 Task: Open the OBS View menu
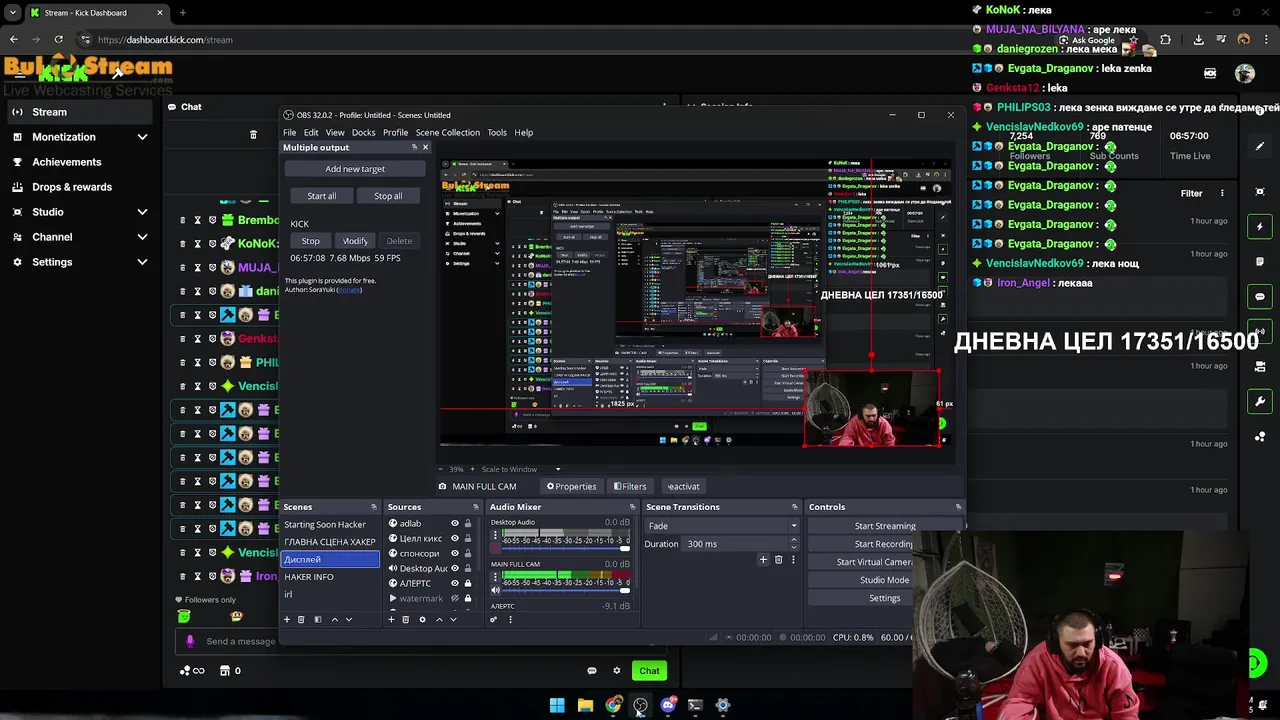[335, 132]
